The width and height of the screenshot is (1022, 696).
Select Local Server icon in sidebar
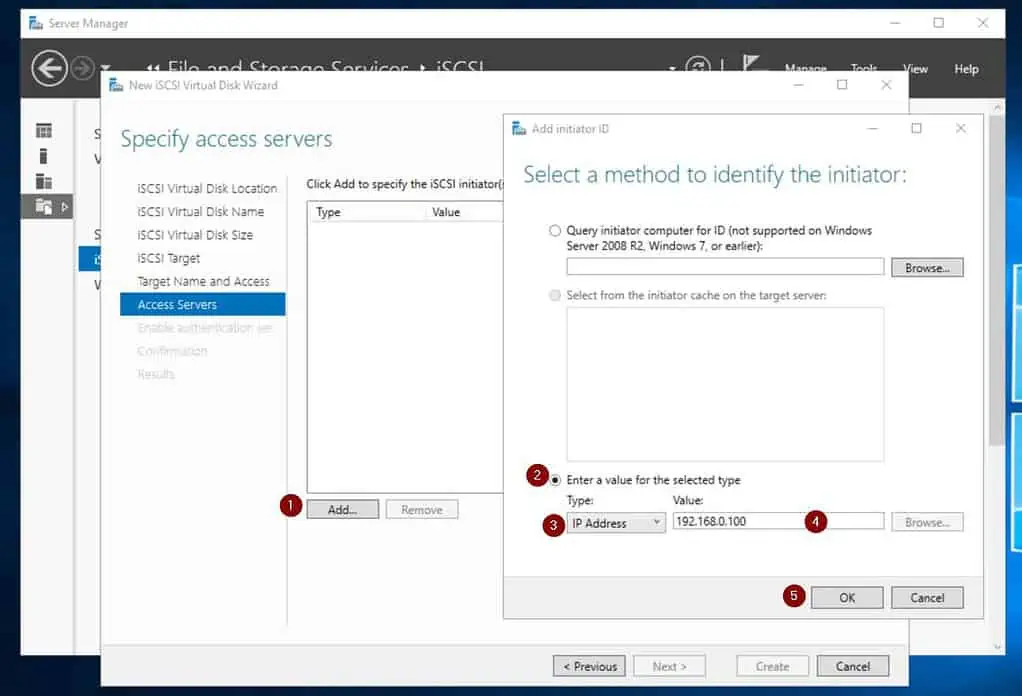[44, 156]
